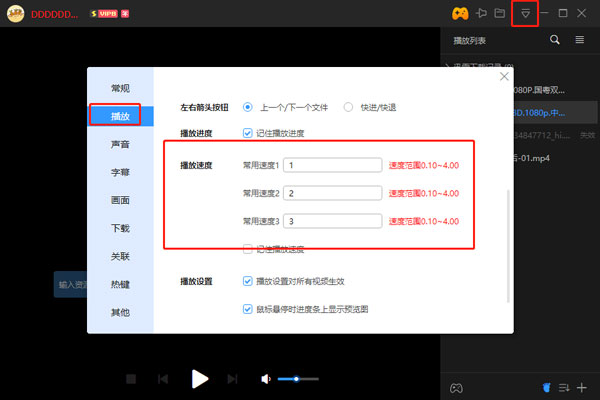
Task: Click the 播放列表 panel title
Action: 470,41
